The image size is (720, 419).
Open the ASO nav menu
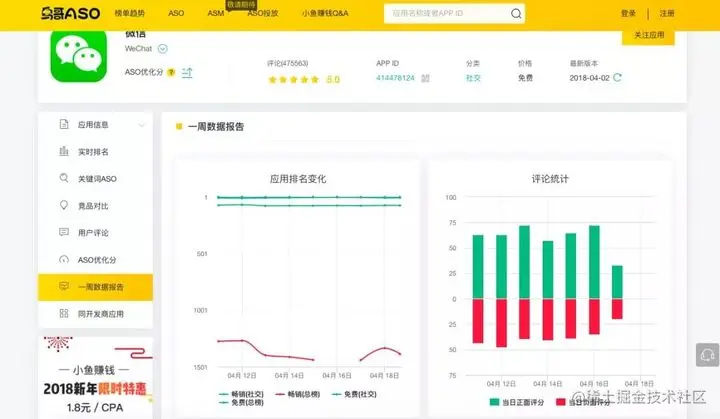[176, 13]
